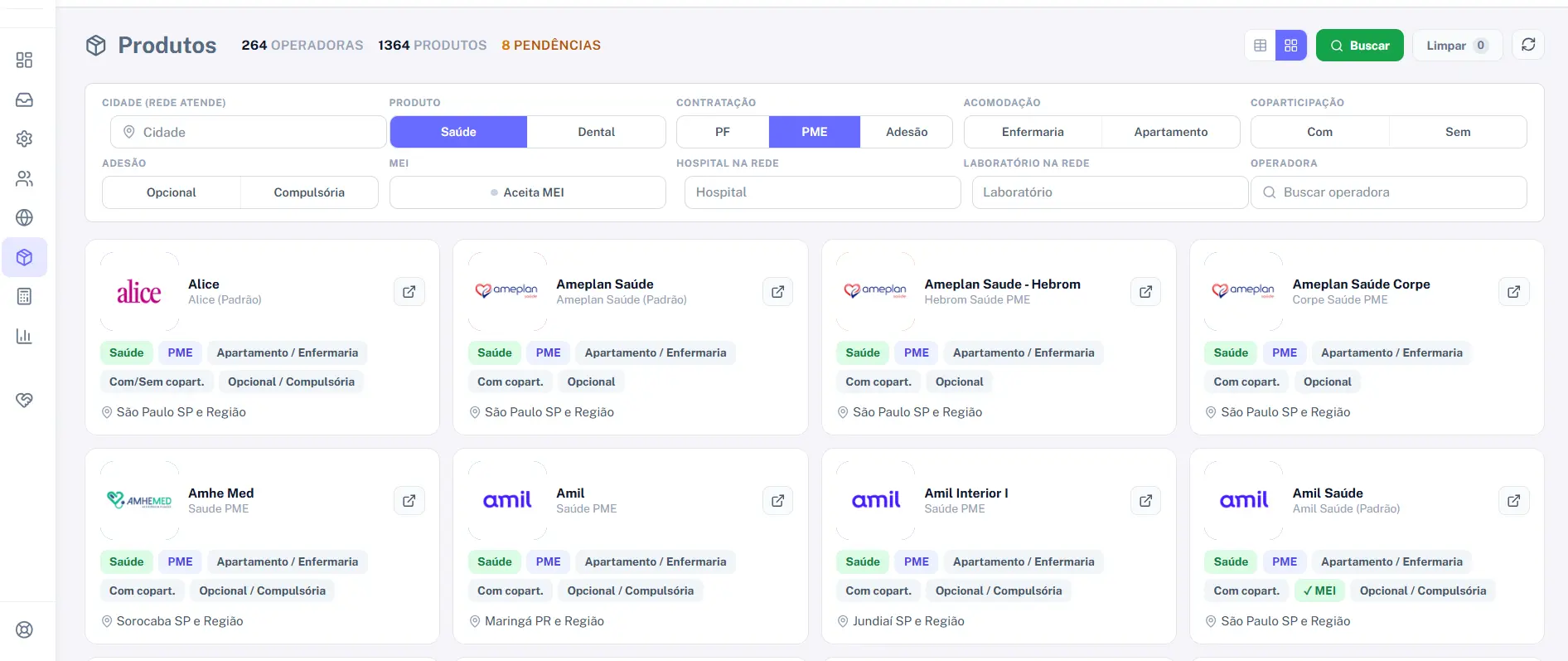Image resolution: width=1568 pixels, height=661 pixels.
Task: Open external link for Amil Saúde card
Action: 1513,501
